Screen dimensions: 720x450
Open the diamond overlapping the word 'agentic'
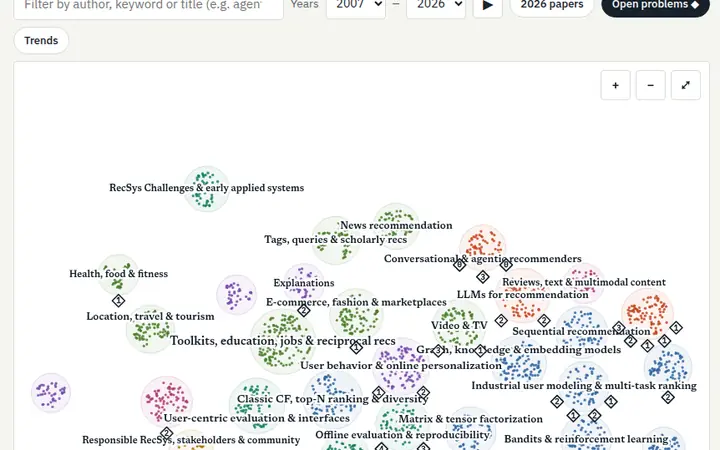point(506,264)
